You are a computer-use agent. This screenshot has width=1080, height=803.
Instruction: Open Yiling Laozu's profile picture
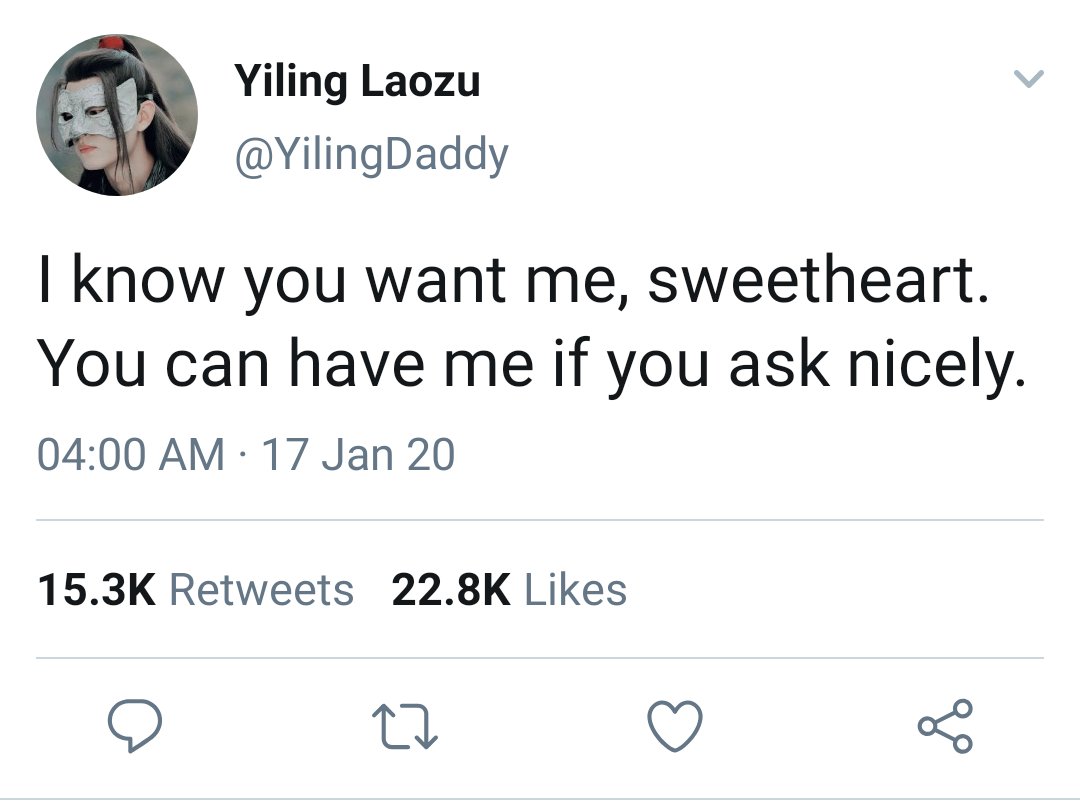117,115
